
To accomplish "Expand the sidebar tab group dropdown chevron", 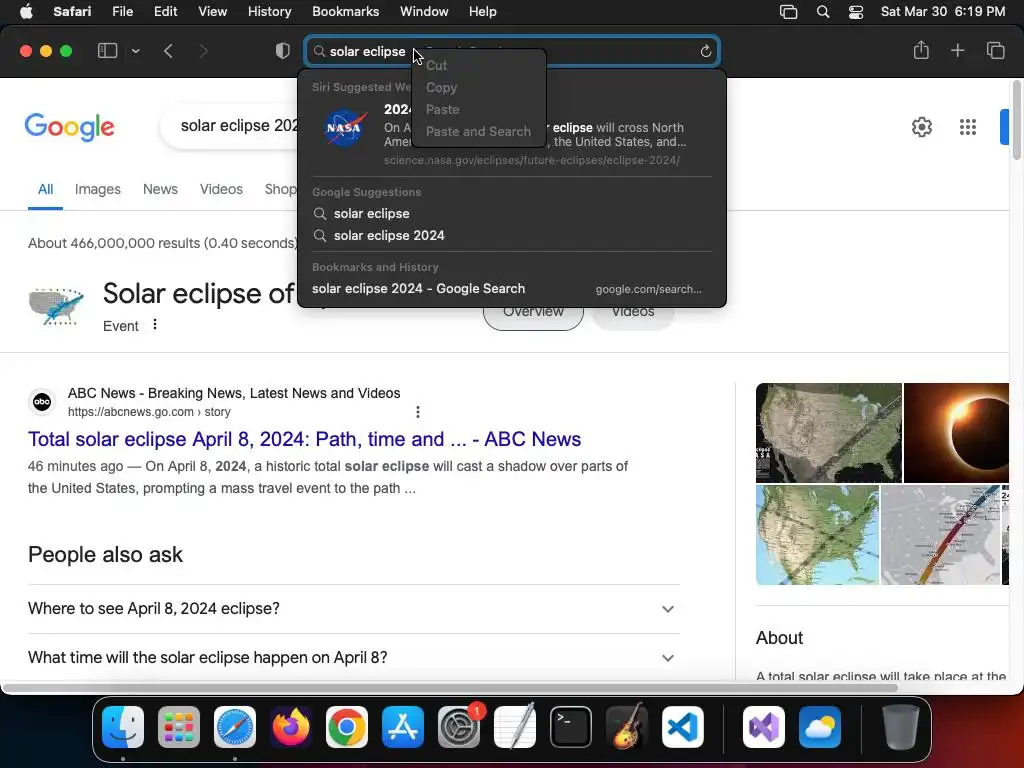I will click(x=135, y=51).
